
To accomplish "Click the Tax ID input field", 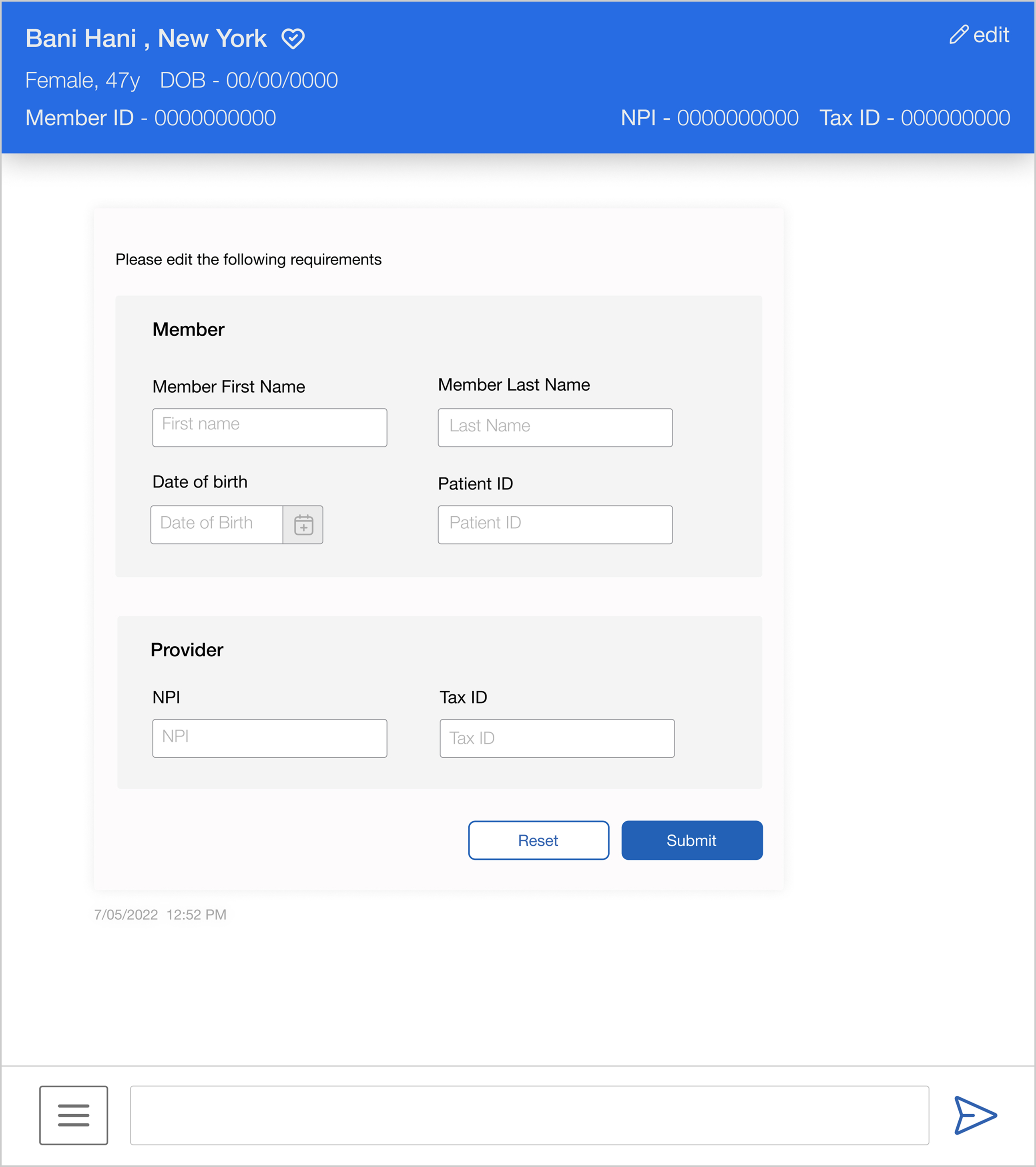I will click(557, 738).
